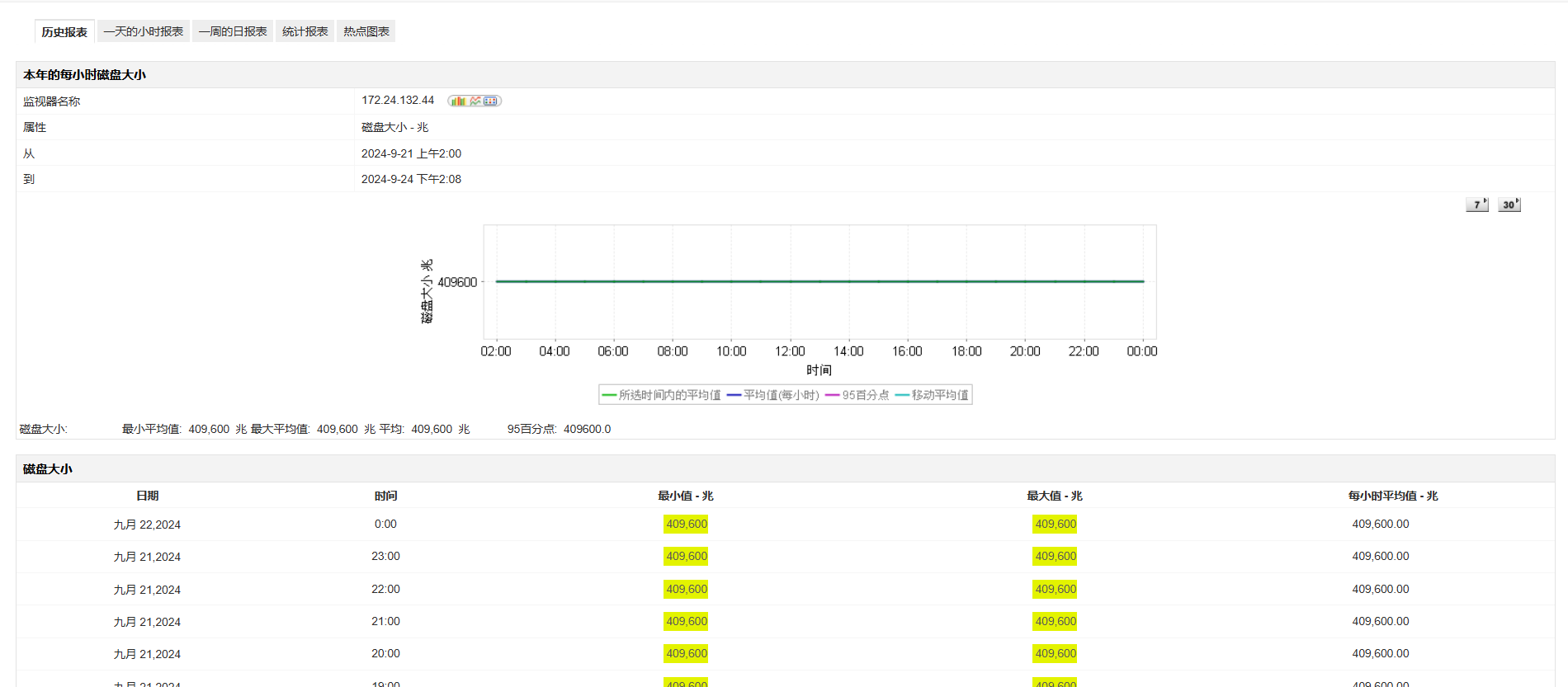The width and height of the screenshot is (1568, 687).
Task: Click the line graph icon beside monitor name
Action: click(475, 101)
